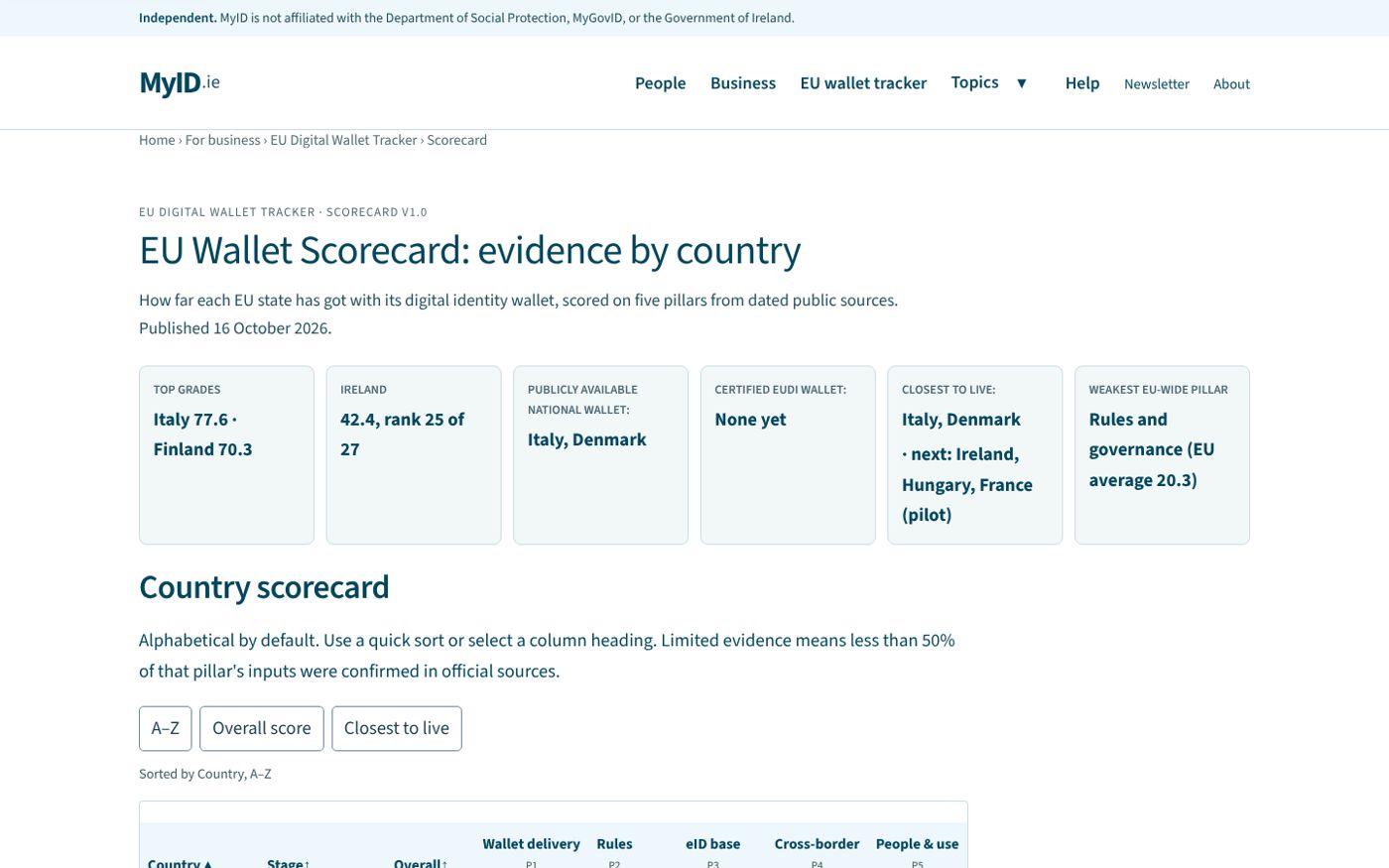Sort by Cross-border column heading
Screen dimensions: 1389x868
point(817,844)
